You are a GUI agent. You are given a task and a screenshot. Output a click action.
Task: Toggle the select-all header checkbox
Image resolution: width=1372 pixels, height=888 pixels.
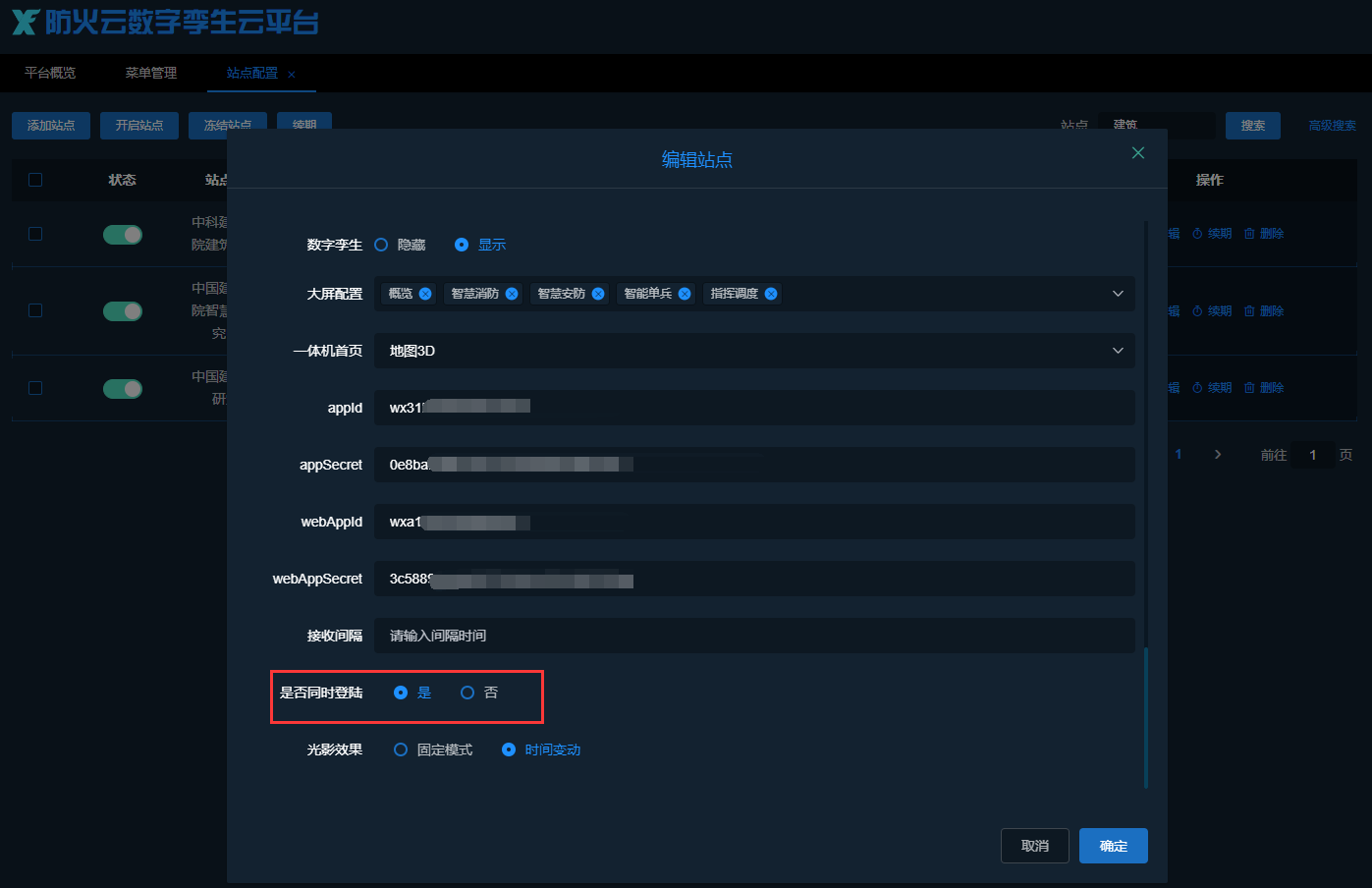35,180
